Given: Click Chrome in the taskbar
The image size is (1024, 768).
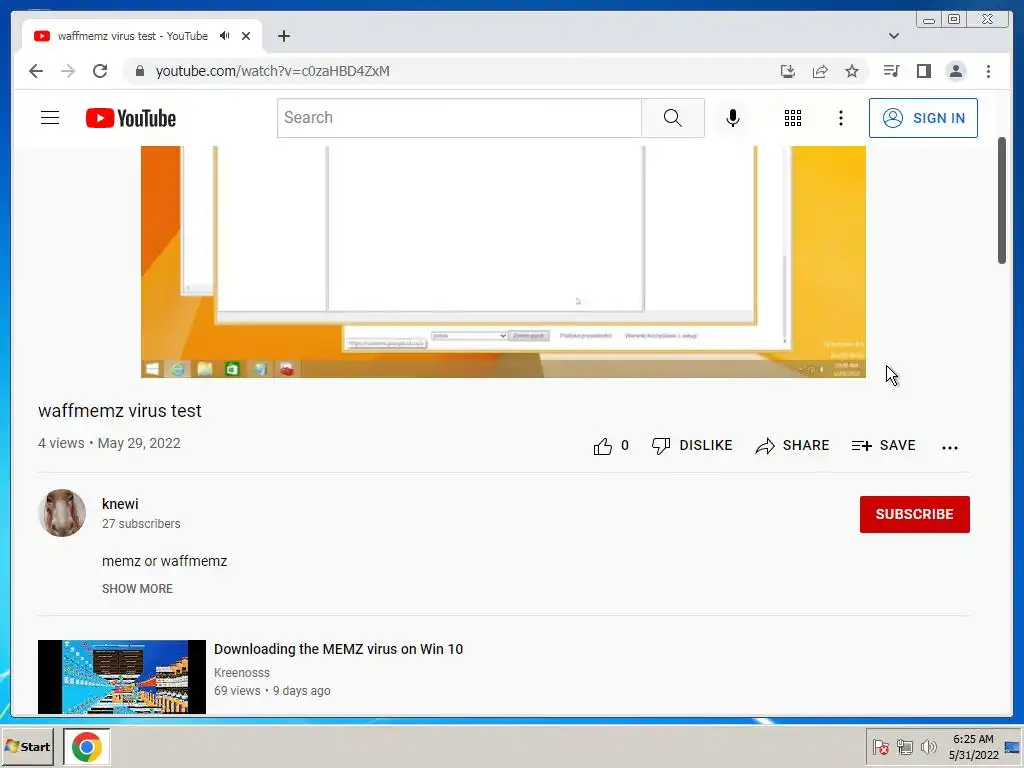Looking at the screenshot, I should (x=86, y=746).
